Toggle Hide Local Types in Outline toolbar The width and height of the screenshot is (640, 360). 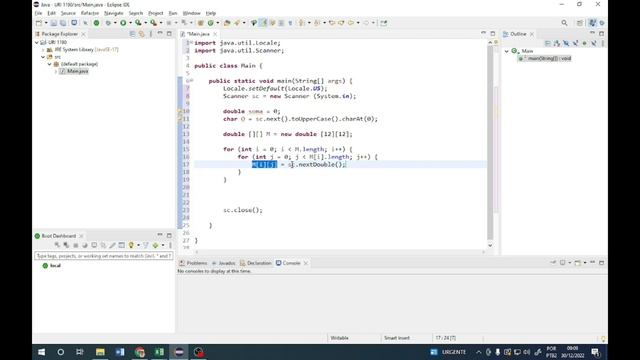click(x=593, y=43)
